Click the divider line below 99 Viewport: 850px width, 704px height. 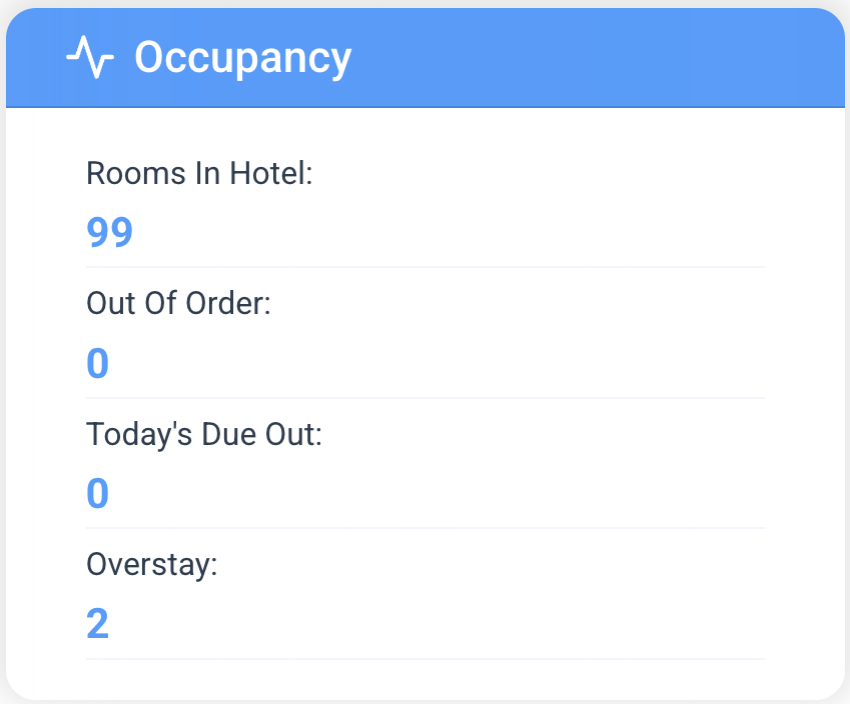coord(425,267)
